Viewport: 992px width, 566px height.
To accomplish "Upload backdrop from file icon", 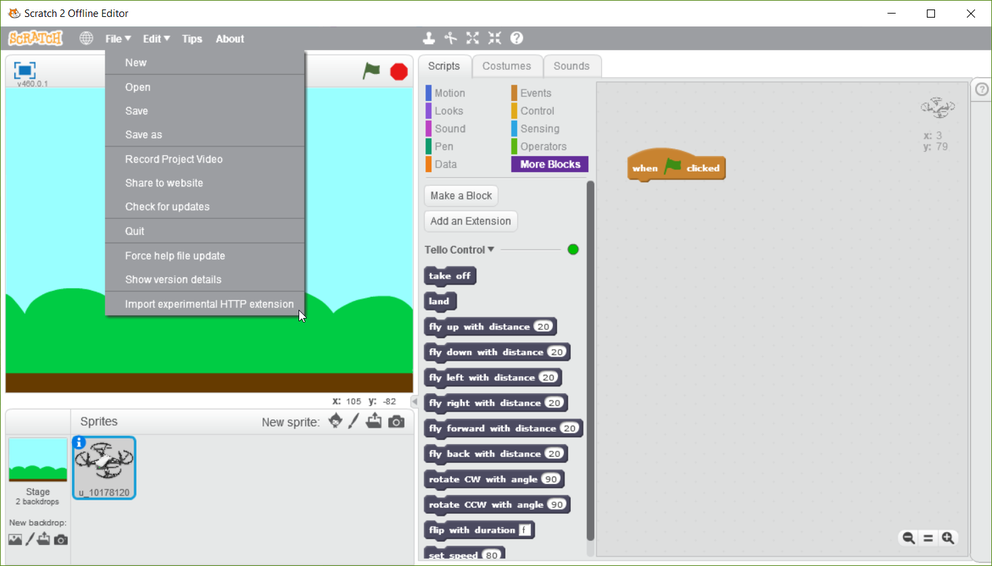I will tap(44, 539).
